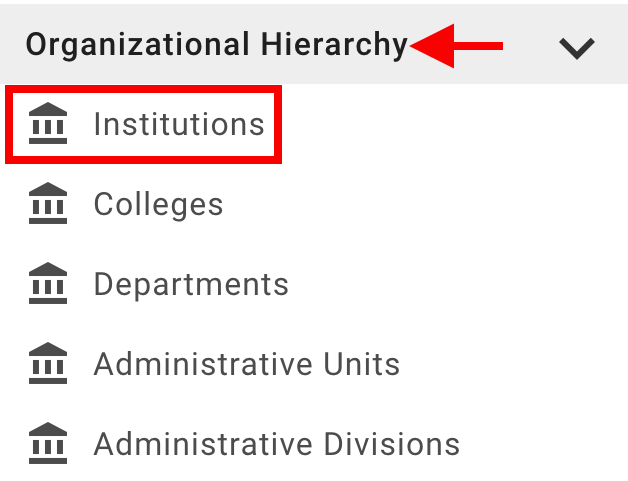Open the Administrative Units link
This screenshot has width=628, height=481.
[247, 364]
